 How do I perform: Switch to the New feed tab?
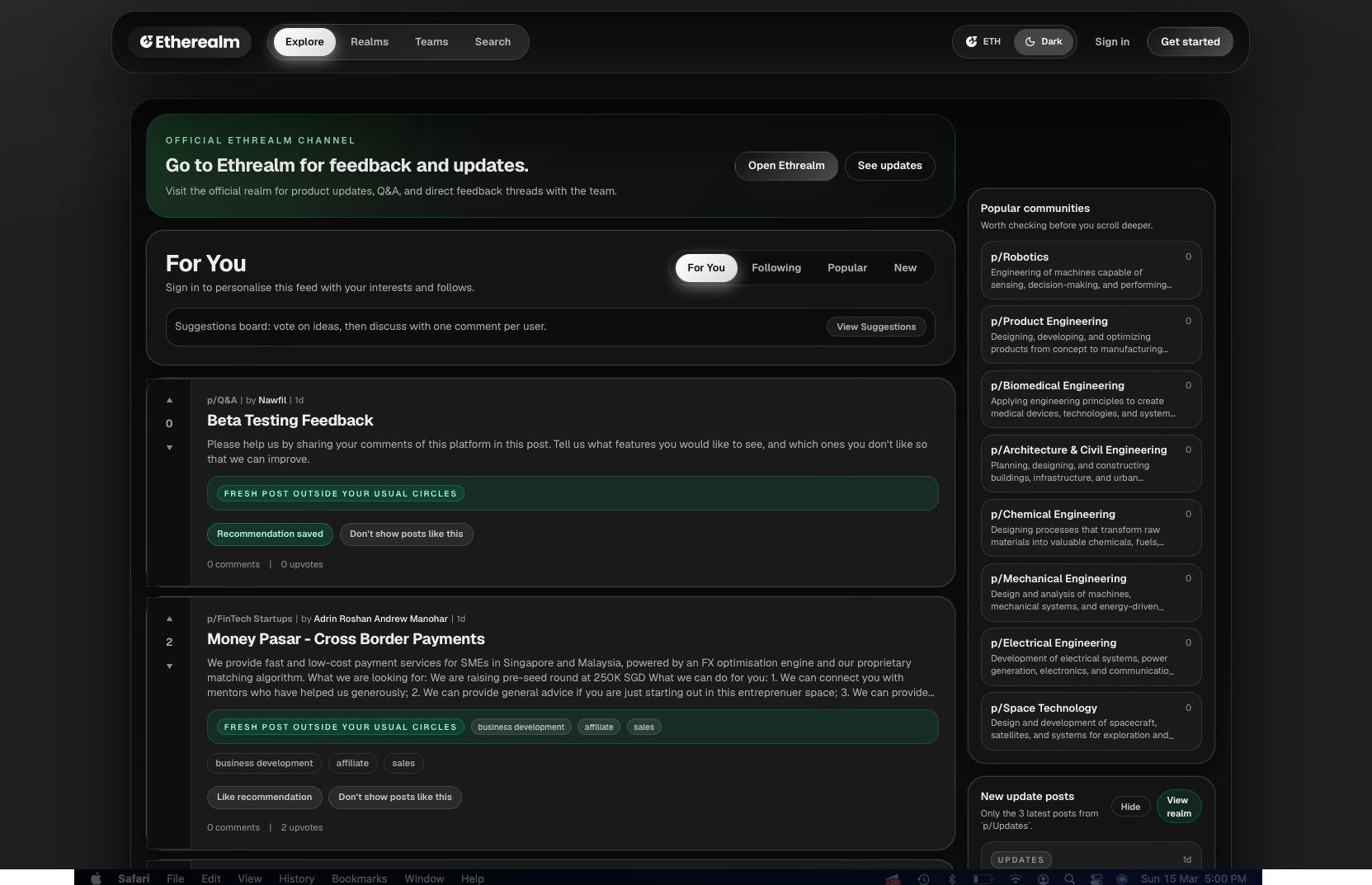905,267
